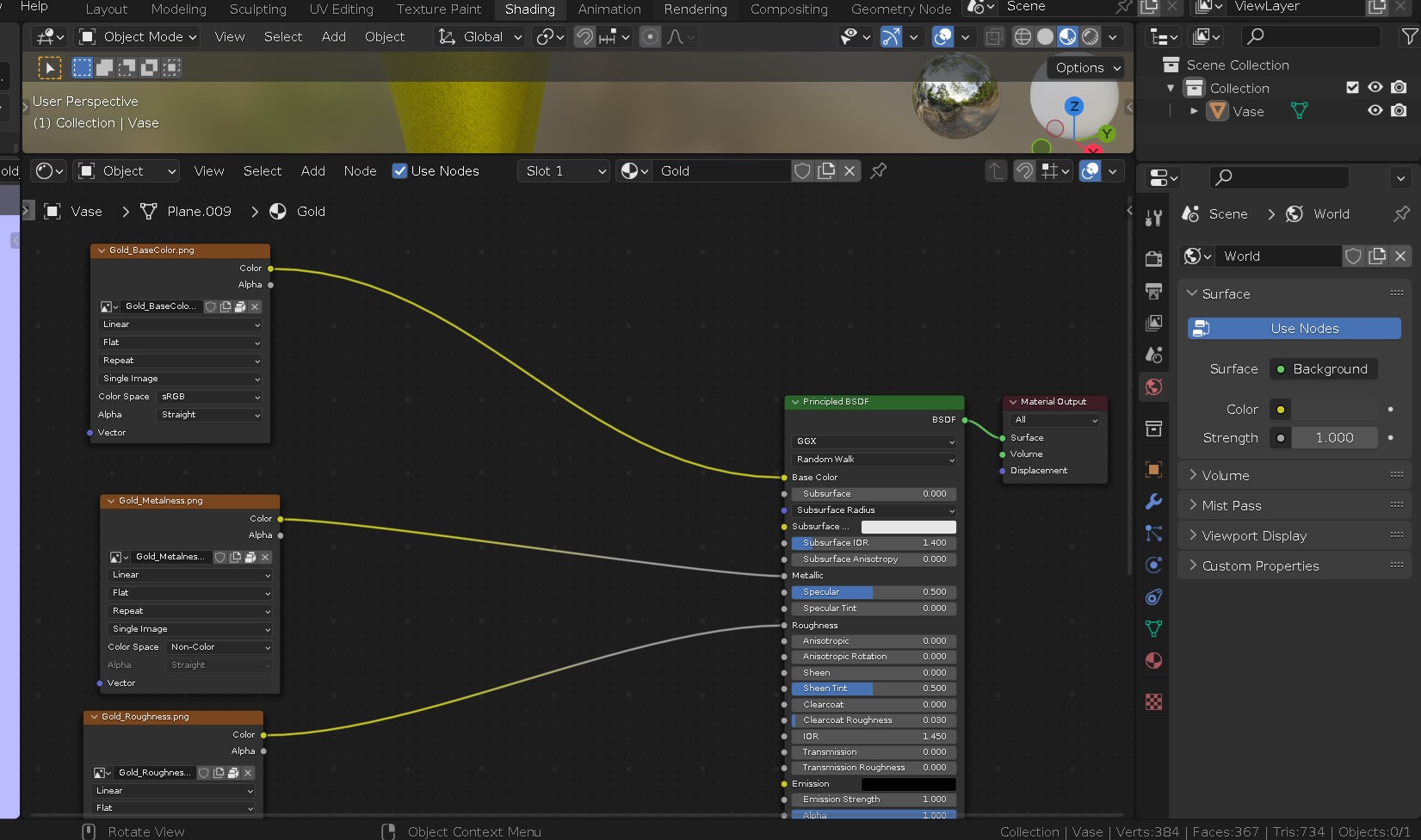
Task: Open the Global transform orientation dropdown
Action: click(480, 37)
